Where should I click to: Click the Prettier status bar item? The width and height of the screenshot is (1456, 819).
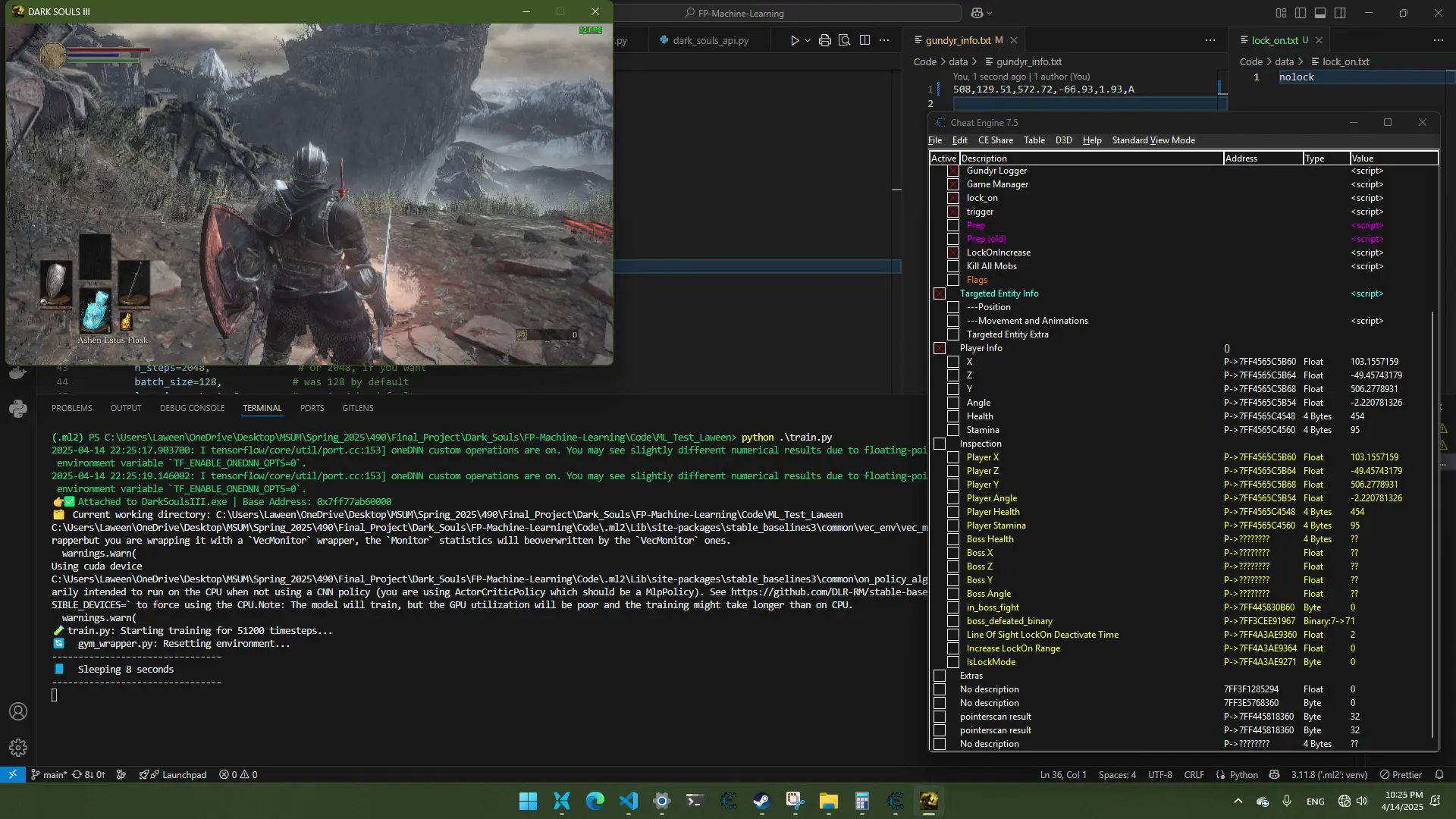click(1401, 774)
